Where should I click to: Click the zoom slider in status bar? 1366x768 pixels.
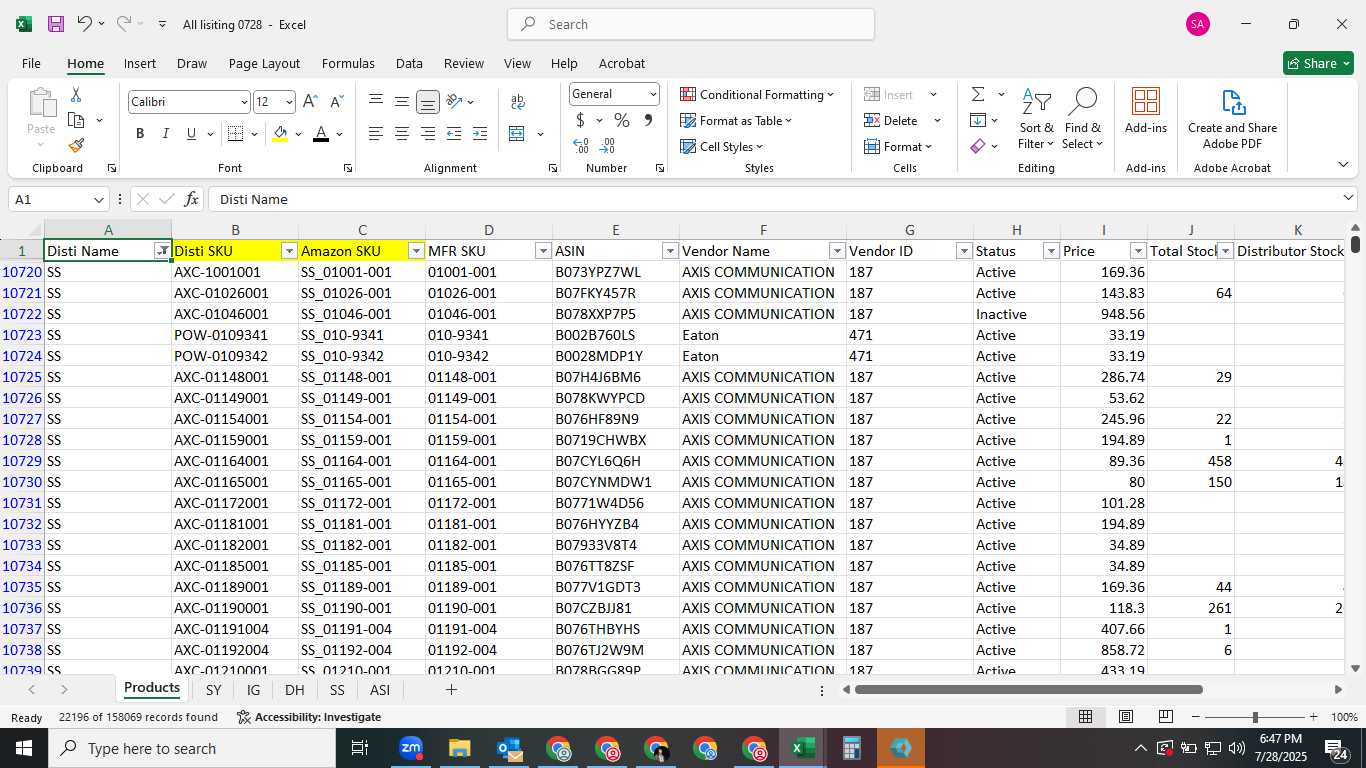1254,717
